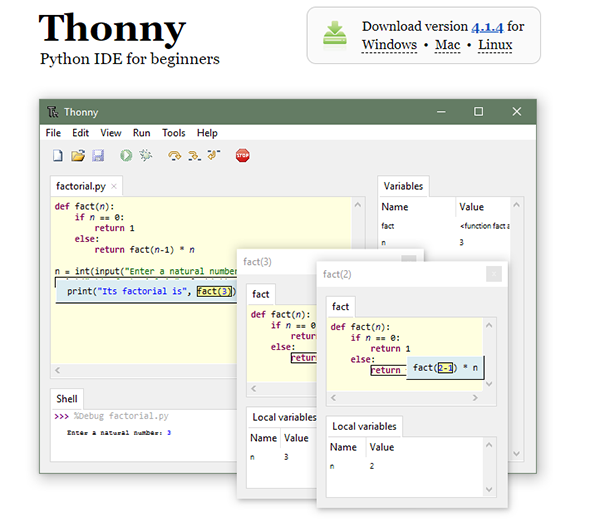Click the Save floppy disk icon
Viewport: 600px width, 532px height.
click(x=98, y=156)
